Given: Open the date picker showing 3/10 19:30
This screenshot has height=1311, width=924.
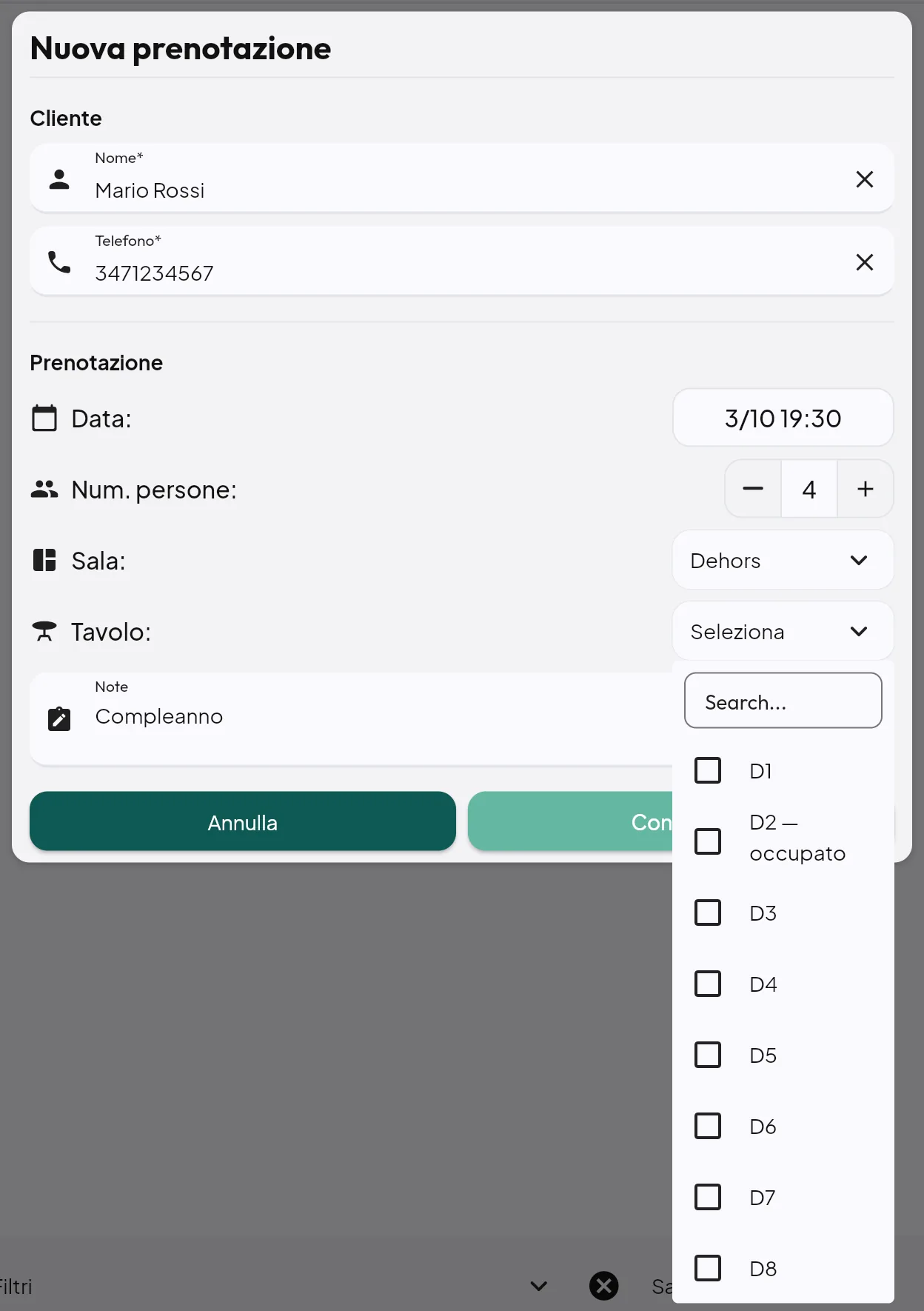Looking at the screenshot, I should point(783,418).
